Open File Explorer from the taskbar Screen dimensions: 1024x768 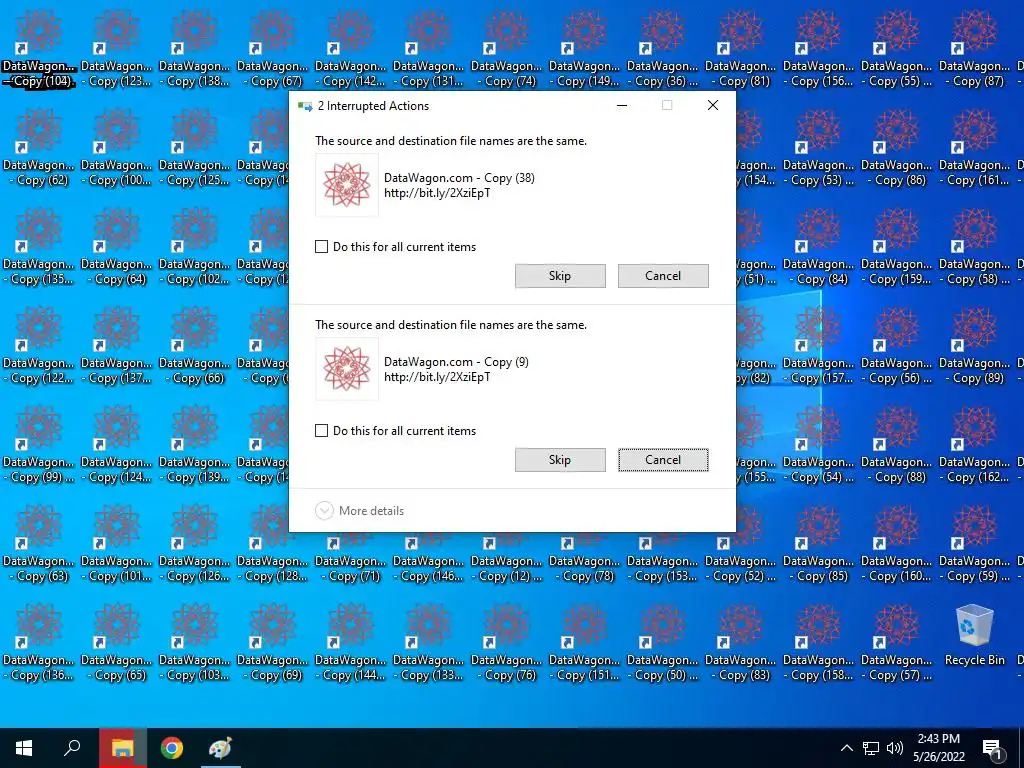tap(123, 748)
